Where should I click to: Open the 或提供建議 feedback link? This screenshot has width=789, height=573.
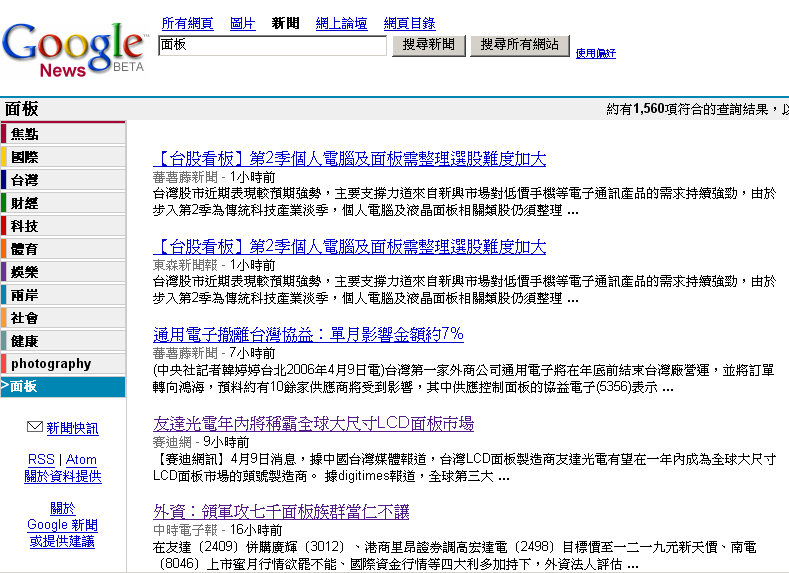click(62, 542)
